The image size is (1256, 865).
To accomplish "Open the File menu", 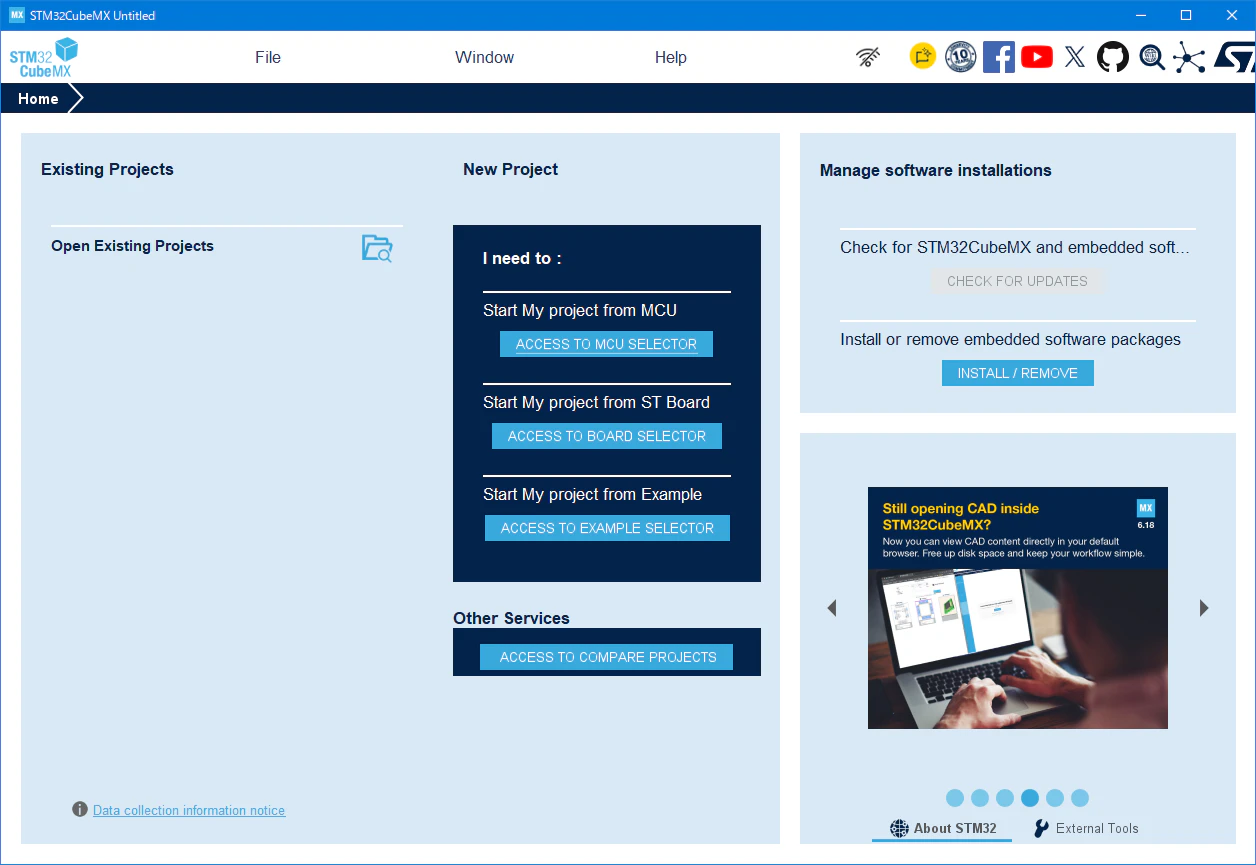I will 268,57.
